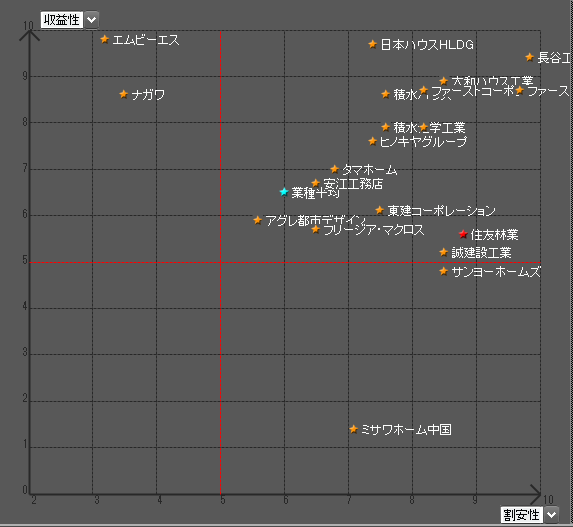Select the ナガワ star data point
This screenshot has width=573, height=527.
124,94
